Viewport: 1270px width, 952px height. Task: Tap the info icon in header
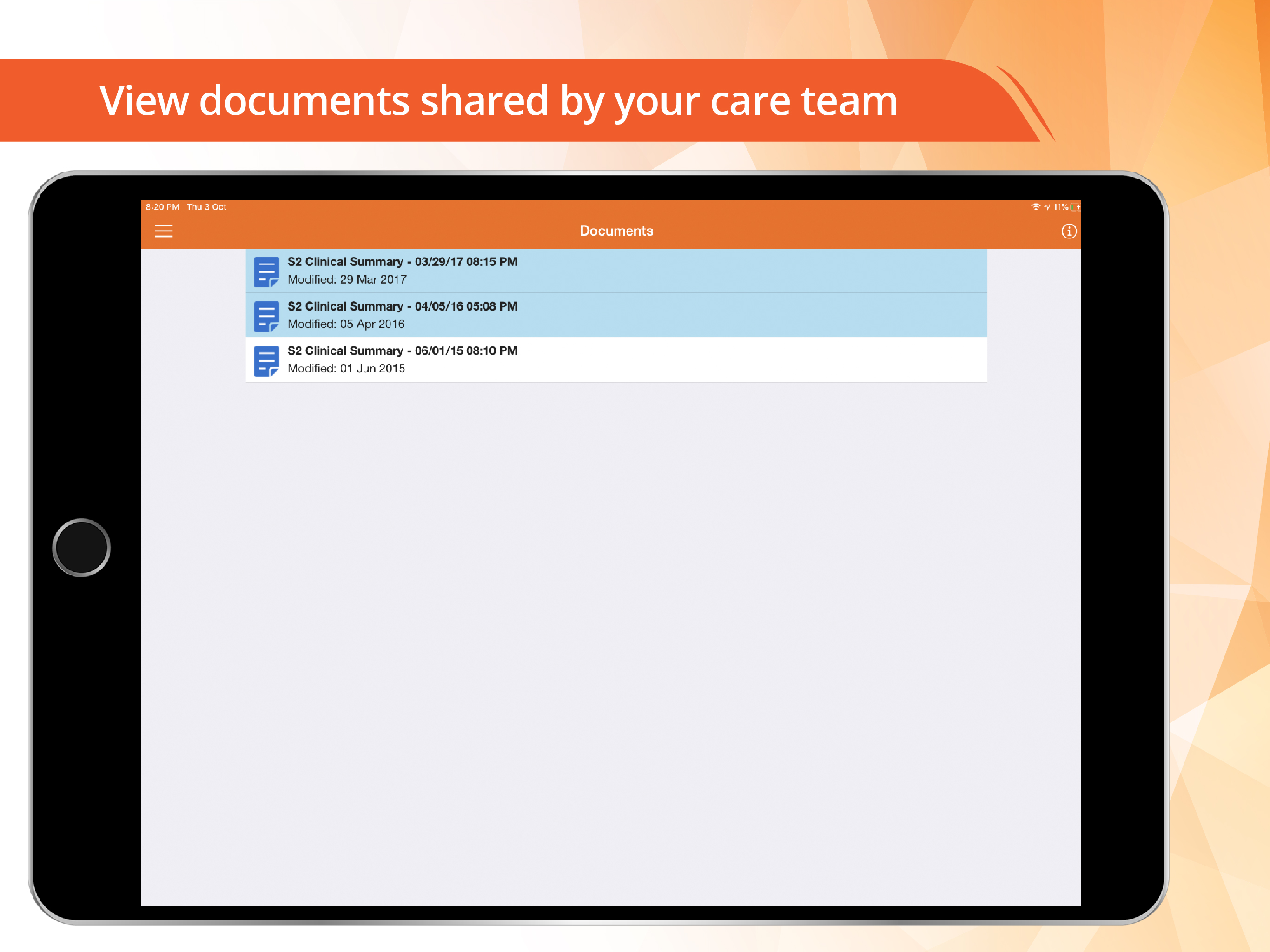coord(1068,231)
